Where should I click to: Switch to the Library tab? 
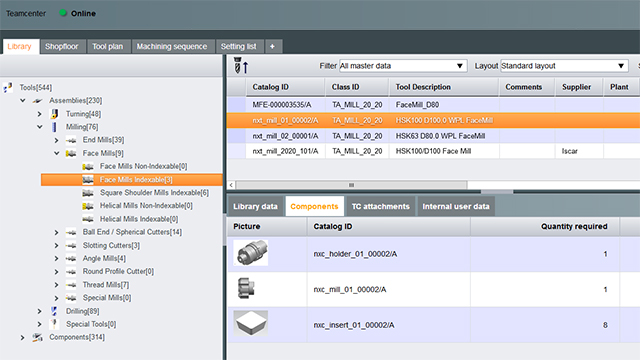click(20, 46)
